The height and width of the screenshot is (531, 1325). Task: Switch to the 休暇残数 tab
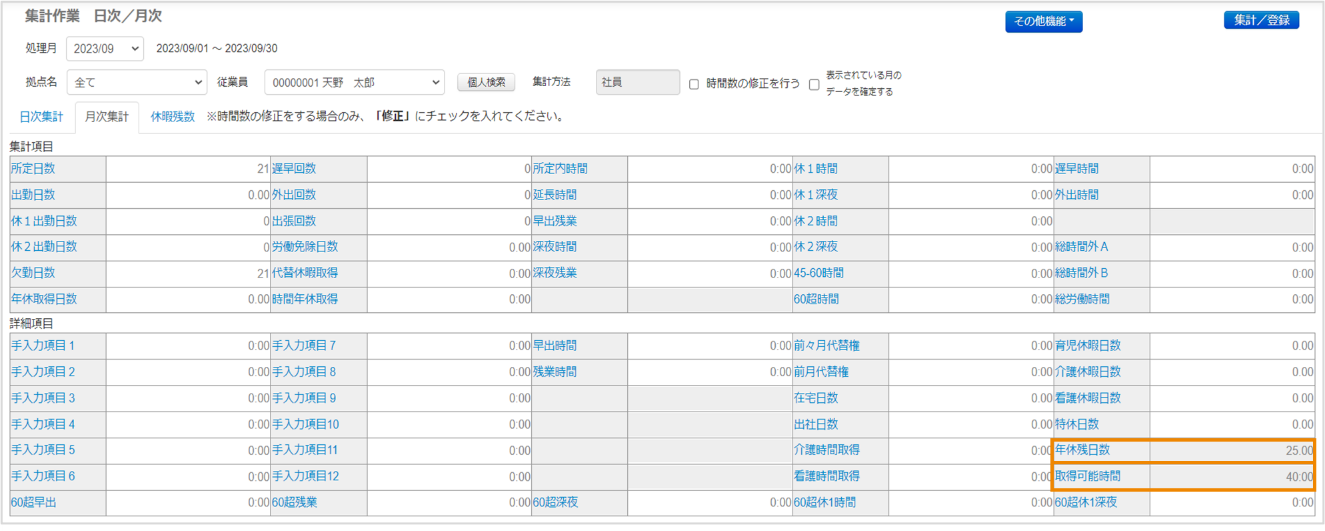pos(172,117)
